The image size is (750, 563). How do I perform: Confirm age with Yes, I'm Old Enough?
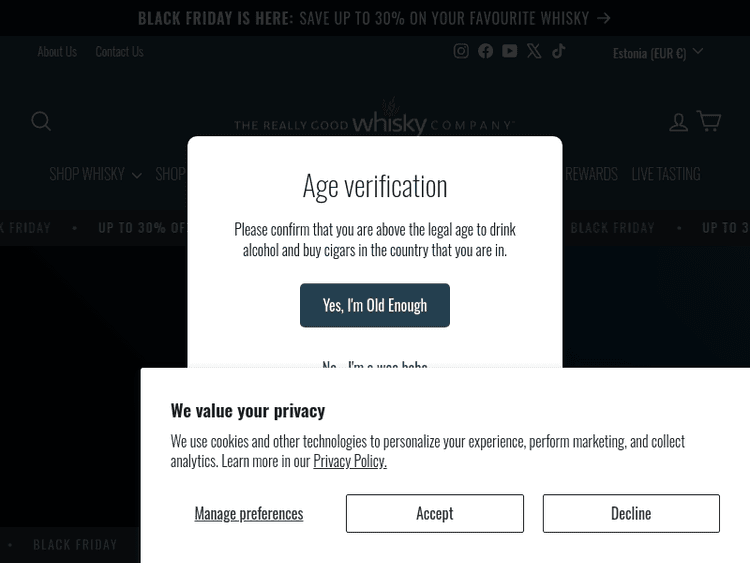375,305
